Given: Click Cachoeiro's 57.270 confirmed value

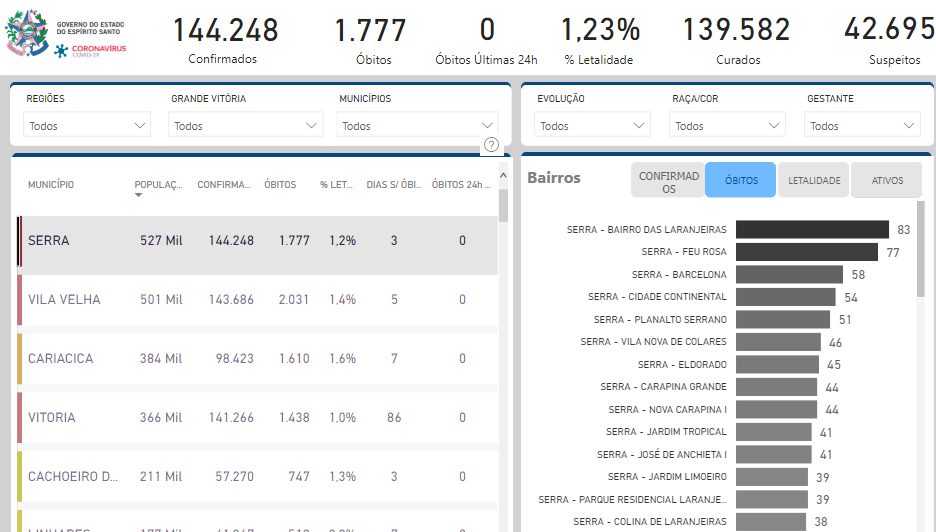Looking at the screenshot, I should pos(235,476).
